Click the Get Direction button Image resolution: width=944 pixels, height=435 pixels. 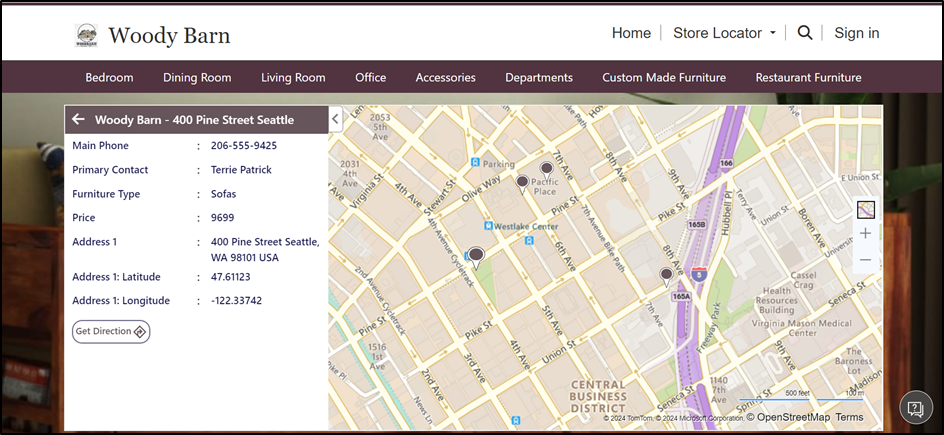[x=111, y=331]
